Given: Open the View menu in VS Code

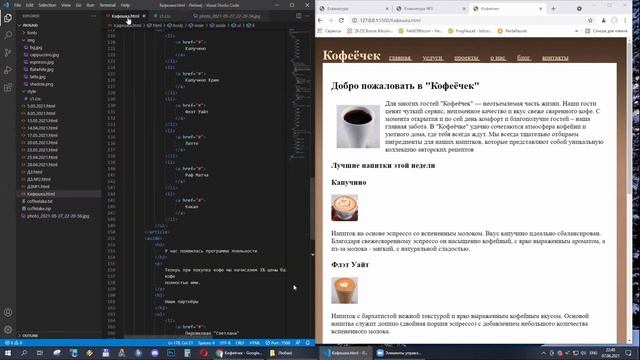Looking at the screenshot, I should 66,5.
